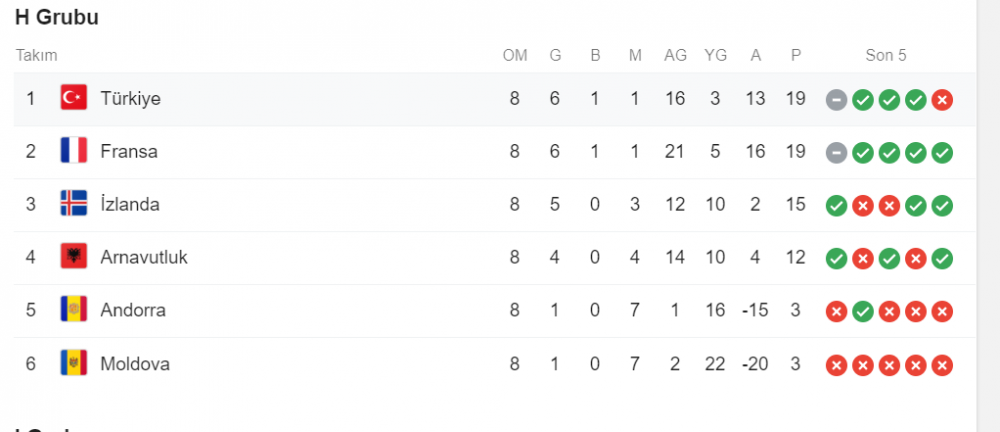Select the Arnavutluk team name
Screen dimensions: 1000x432
[144, 257]
